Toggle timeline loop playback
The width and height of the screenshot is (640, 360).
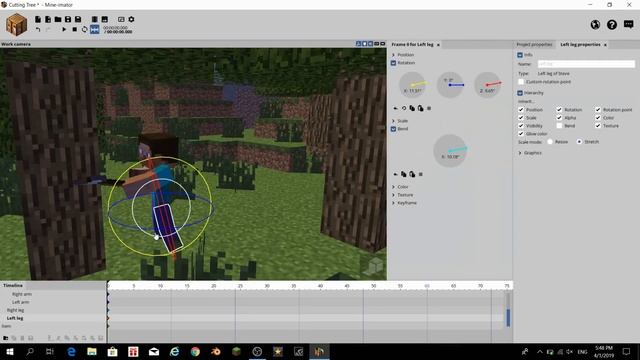click(84, 29)
